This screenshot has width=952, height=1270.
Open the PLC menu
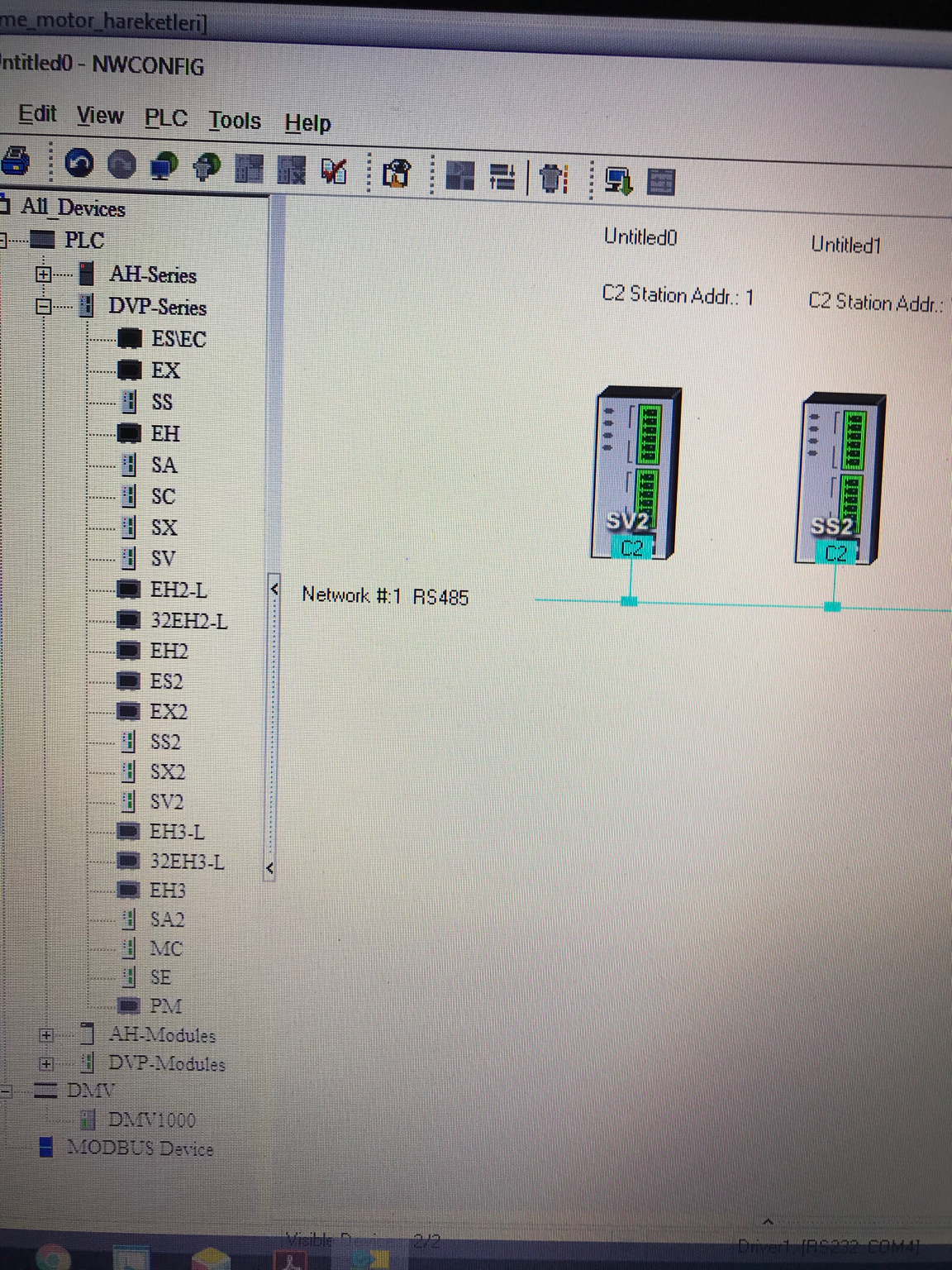166,118
